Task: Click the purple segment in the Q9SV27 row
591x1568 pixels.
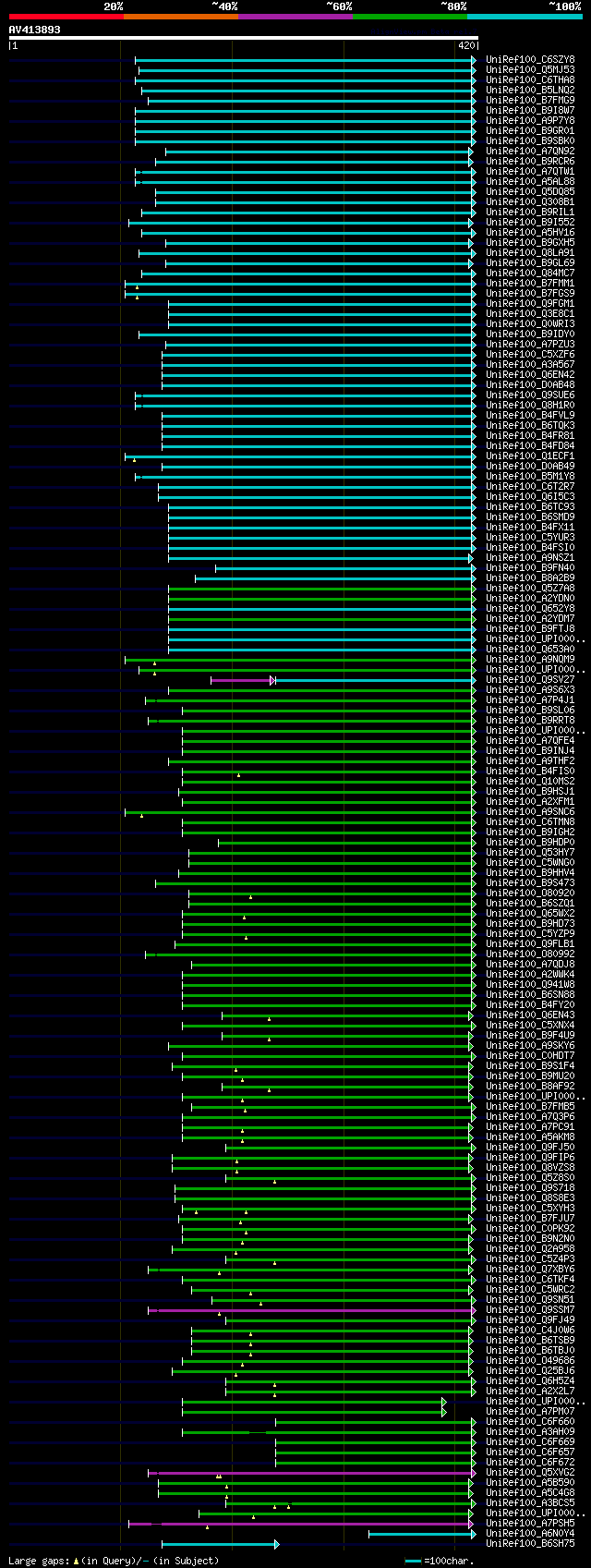Action: pyautogui.click(x=241, y=680)
